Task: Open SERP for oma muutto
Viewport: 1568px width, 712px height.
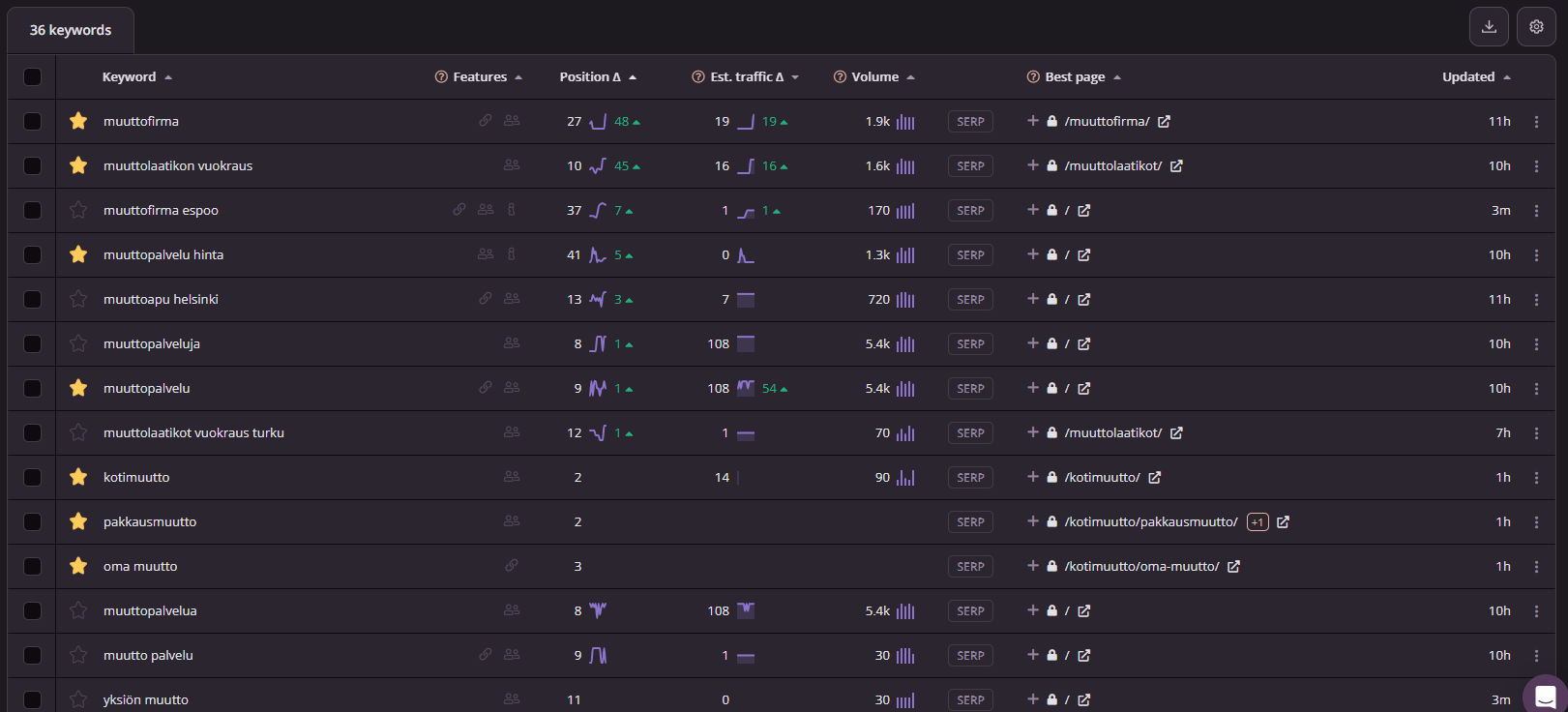Action: (x=970, y=567)
